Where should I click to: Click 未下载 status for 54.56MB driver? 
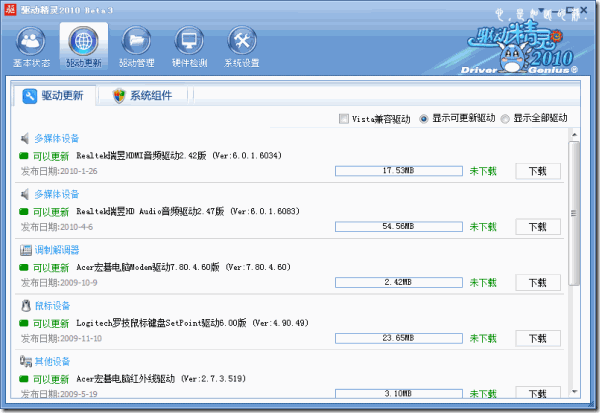click(483, 227)
